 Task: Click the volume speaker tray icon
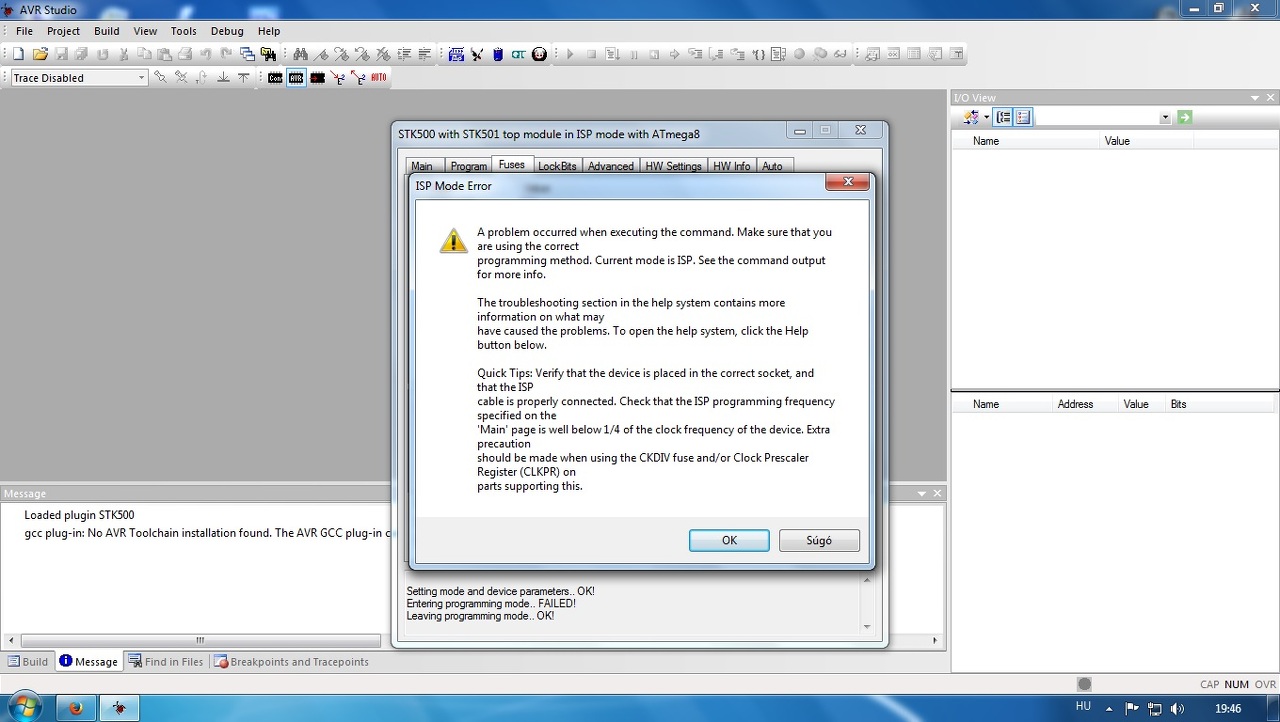[1177, 709]
